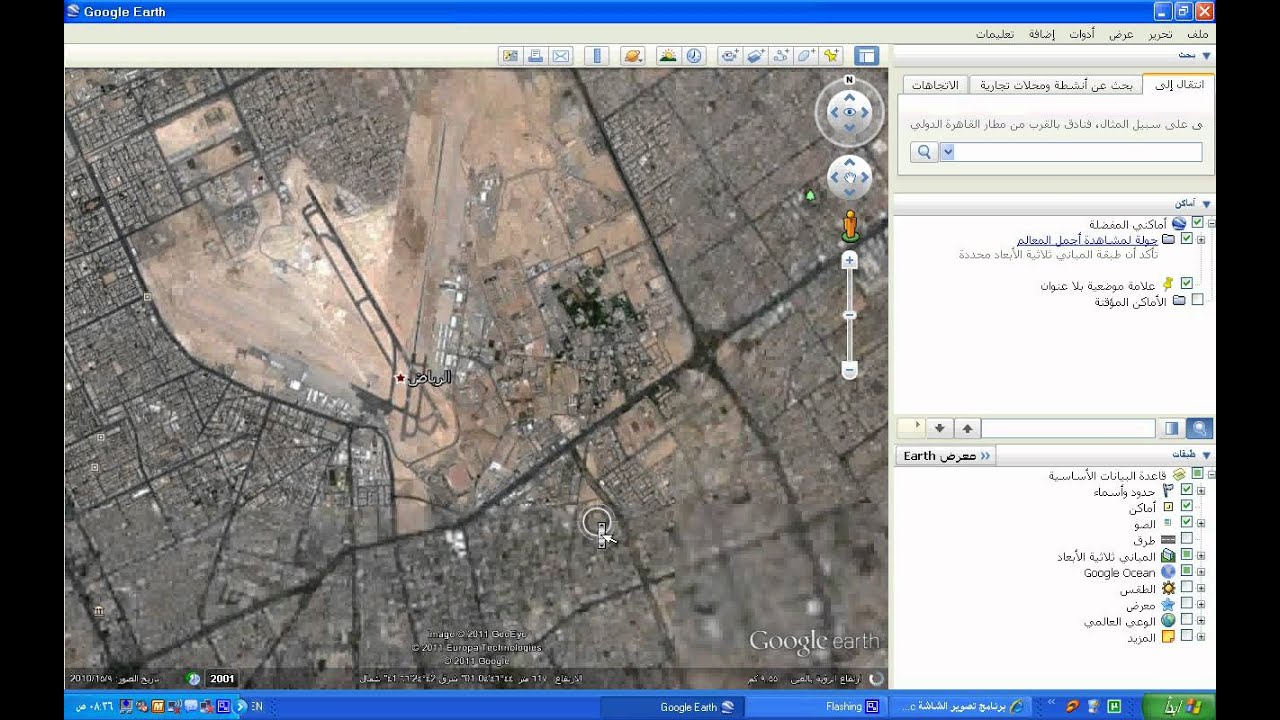Collapse the طبقات layers panel arrow
Viewport: 1280px width, 720px height.
tap(1206, 455)
